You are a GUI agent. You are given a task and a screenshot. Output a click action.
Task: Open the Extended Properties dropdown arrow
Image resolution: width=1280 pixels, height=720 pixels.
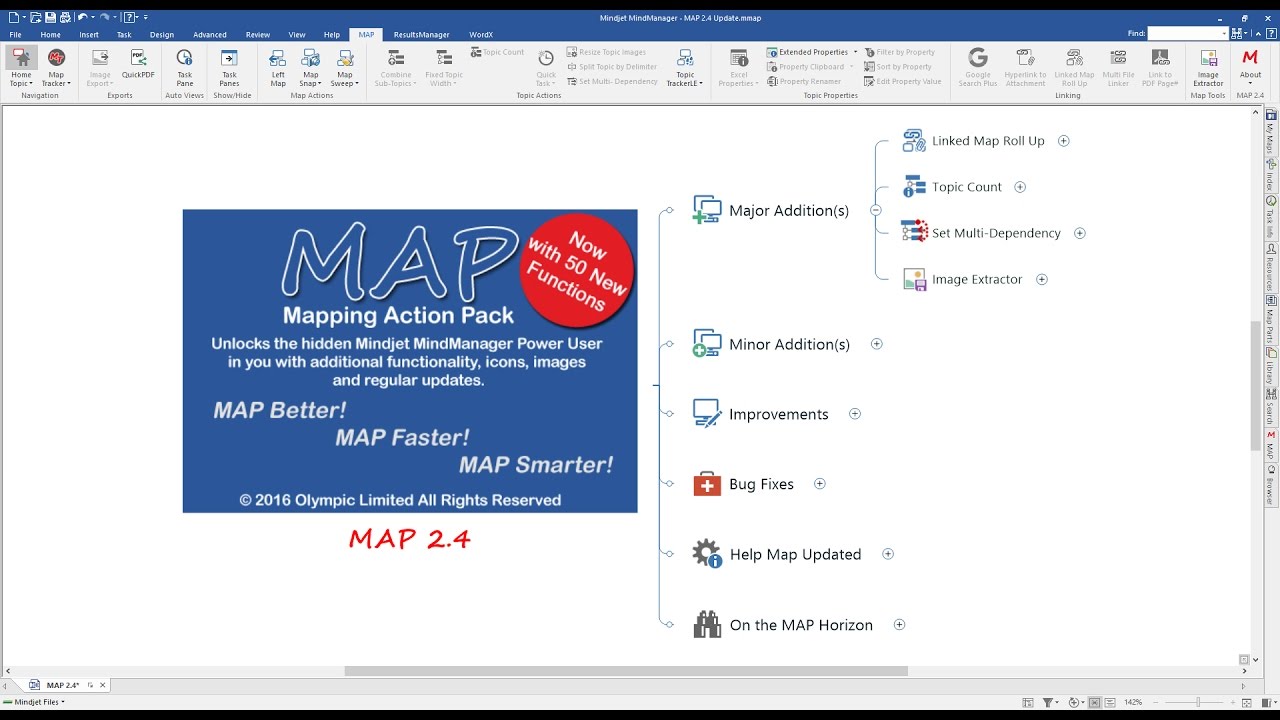855,52
